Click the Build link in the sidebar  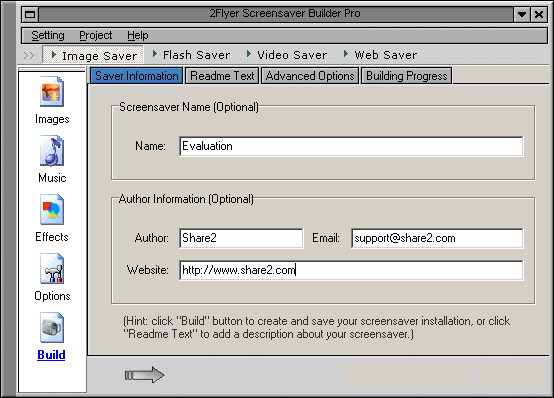[x=51, y=355]
